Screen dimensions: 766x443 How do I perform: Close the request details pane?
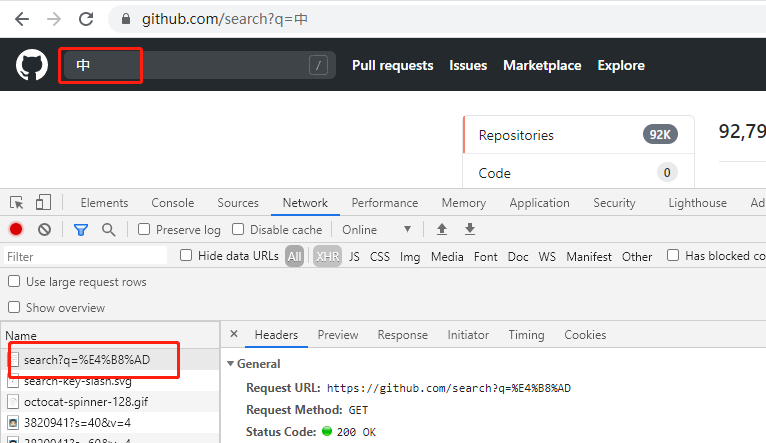[234, 334]
